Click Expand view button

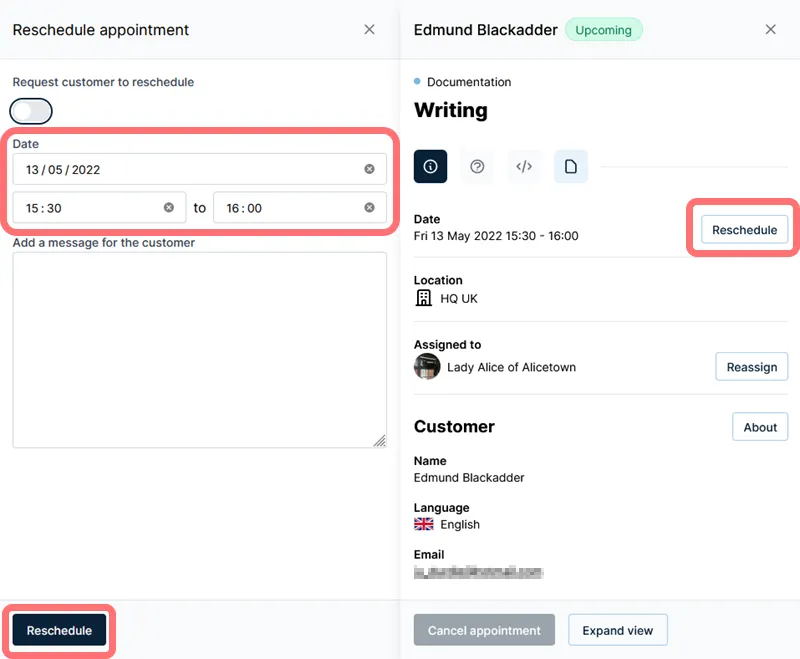(x=618, y=630)
